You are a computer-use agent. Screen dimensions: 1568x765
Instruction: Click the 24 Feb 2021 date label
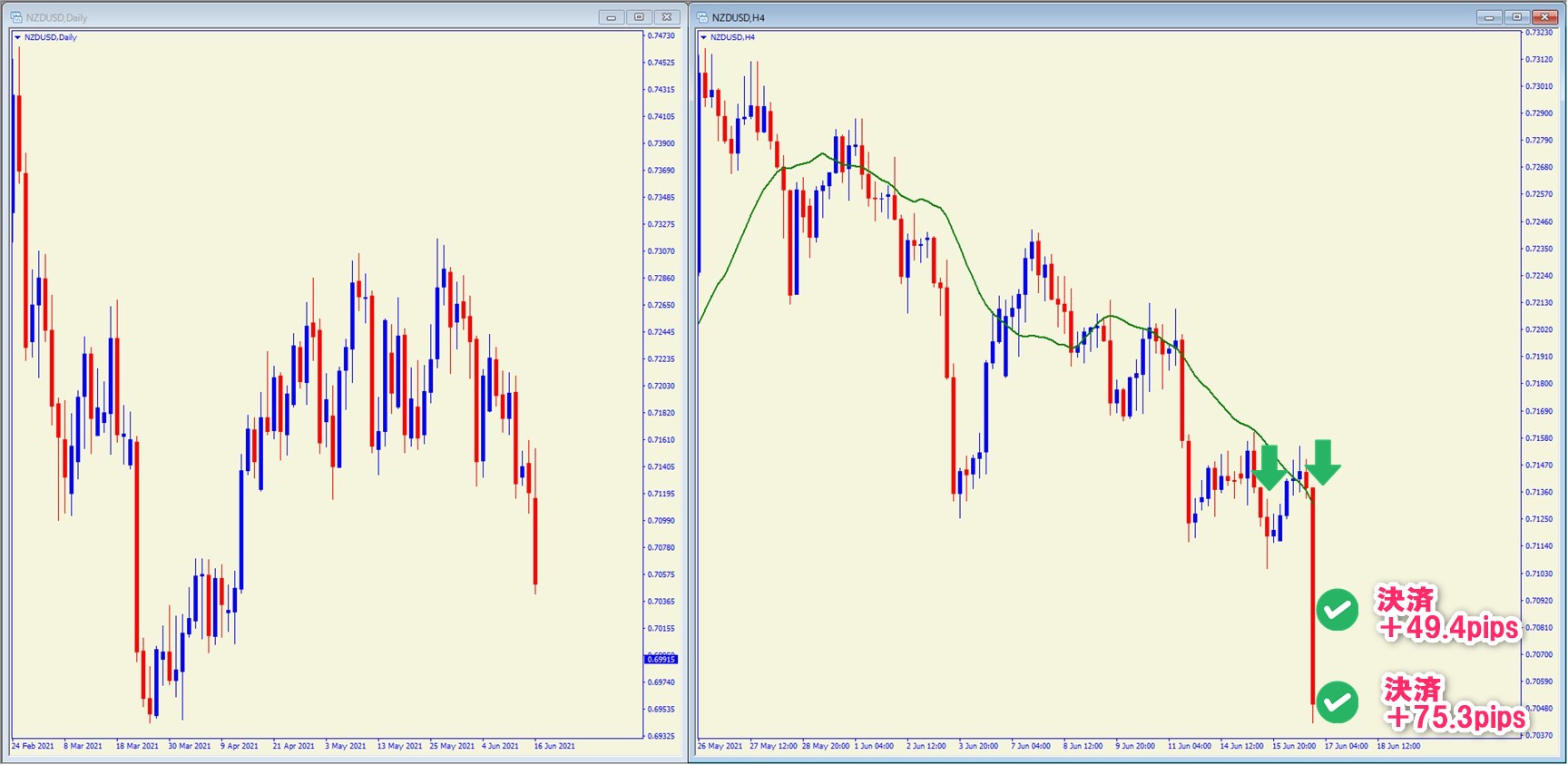pyautogui.click(x=33, y=746)
